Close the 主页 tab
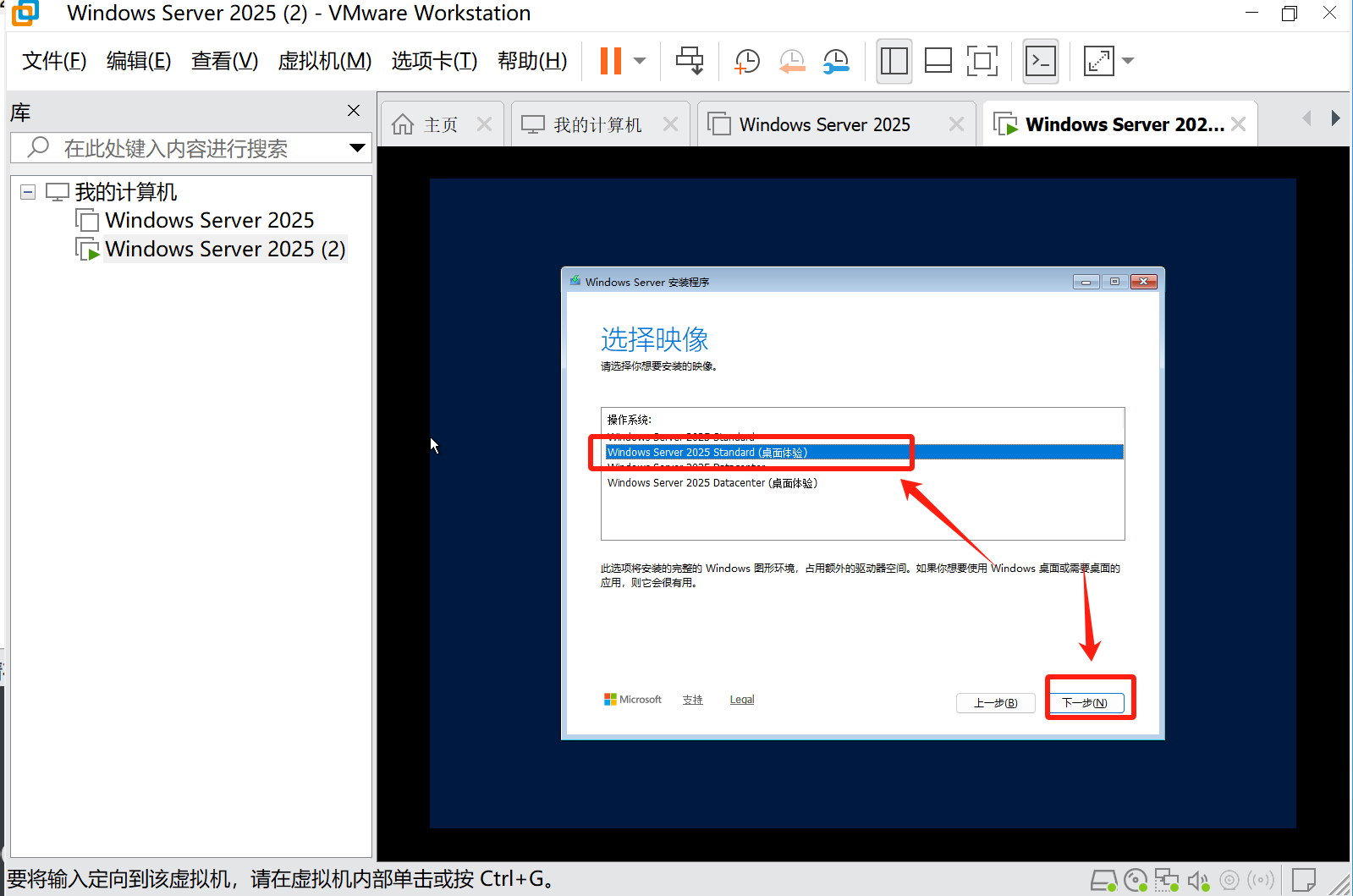 click(484, 124)
